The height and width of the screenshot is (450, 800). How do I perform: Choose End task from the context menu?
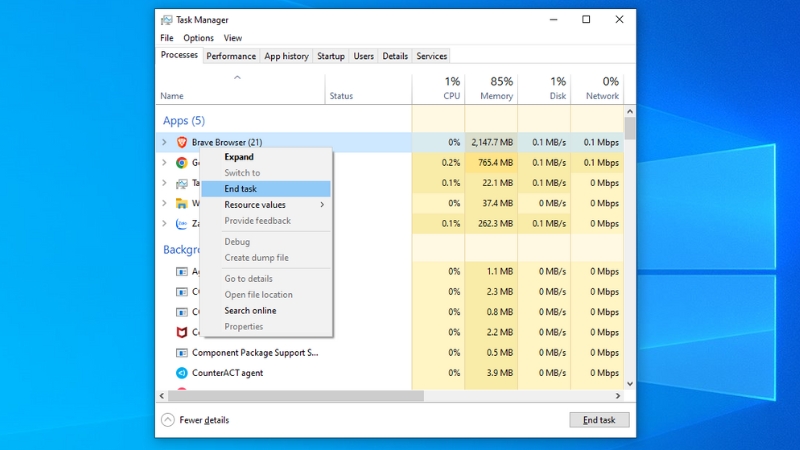(x=241, y=189)
